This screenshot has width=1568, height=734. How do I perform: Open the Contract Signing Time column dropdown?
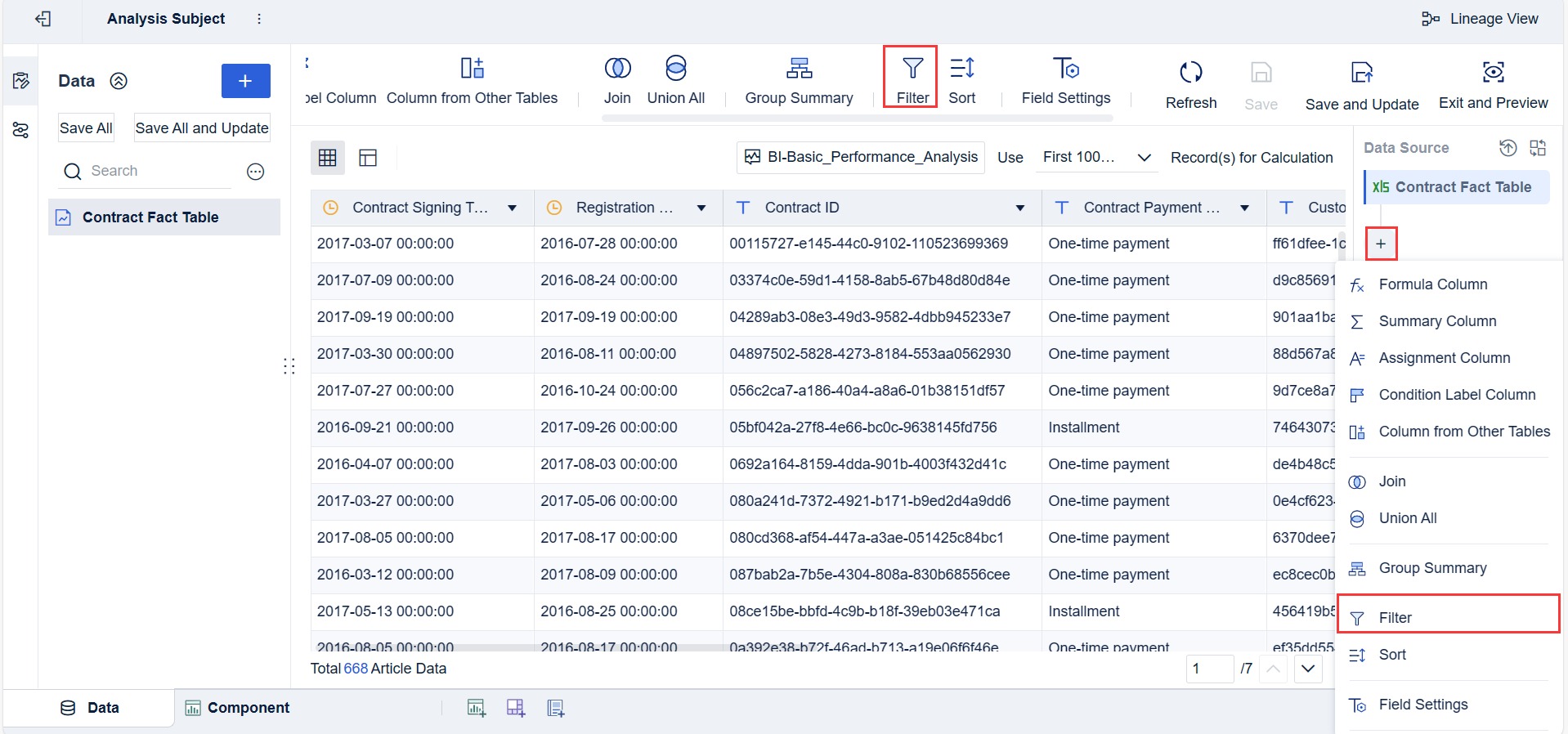(x=512, y=208)
